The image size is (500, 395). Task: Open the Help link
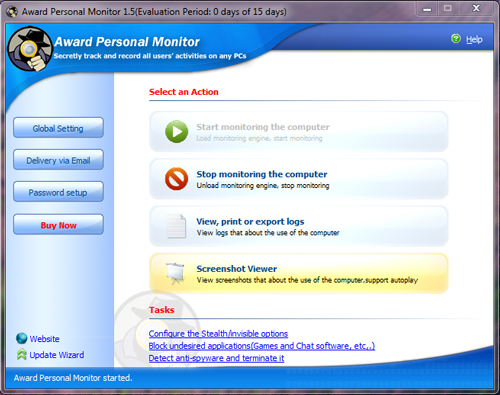click(474, 39)
